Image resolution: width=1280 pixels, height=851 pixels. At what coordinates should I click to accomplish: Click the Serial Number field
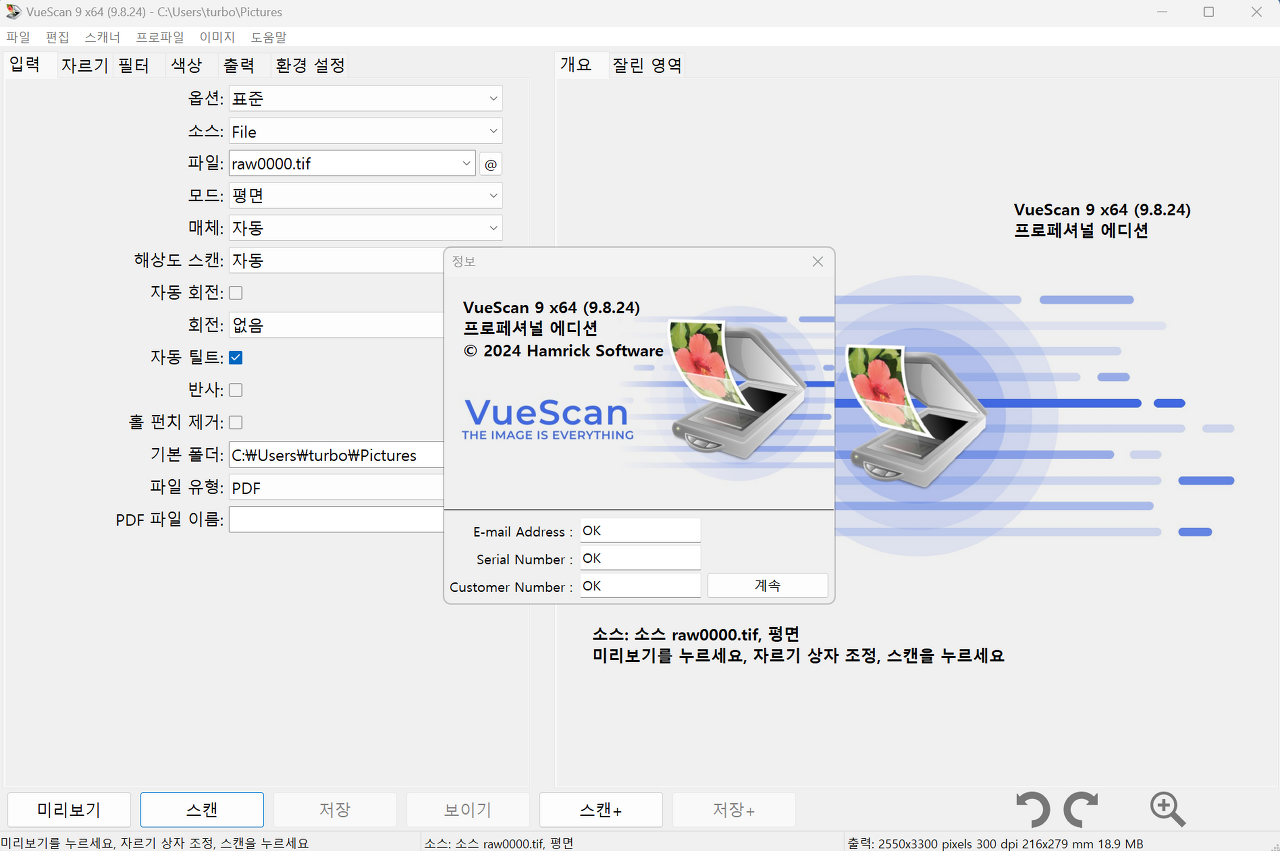[x=640, y=558]
